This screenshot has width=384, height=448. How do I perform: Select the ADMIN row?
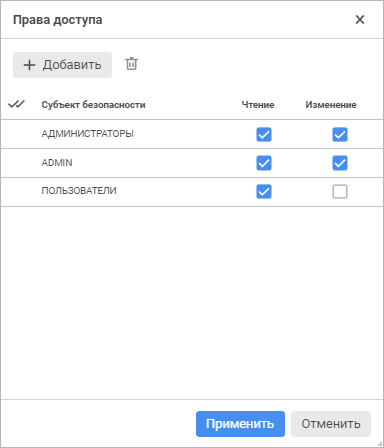[192, 163]
